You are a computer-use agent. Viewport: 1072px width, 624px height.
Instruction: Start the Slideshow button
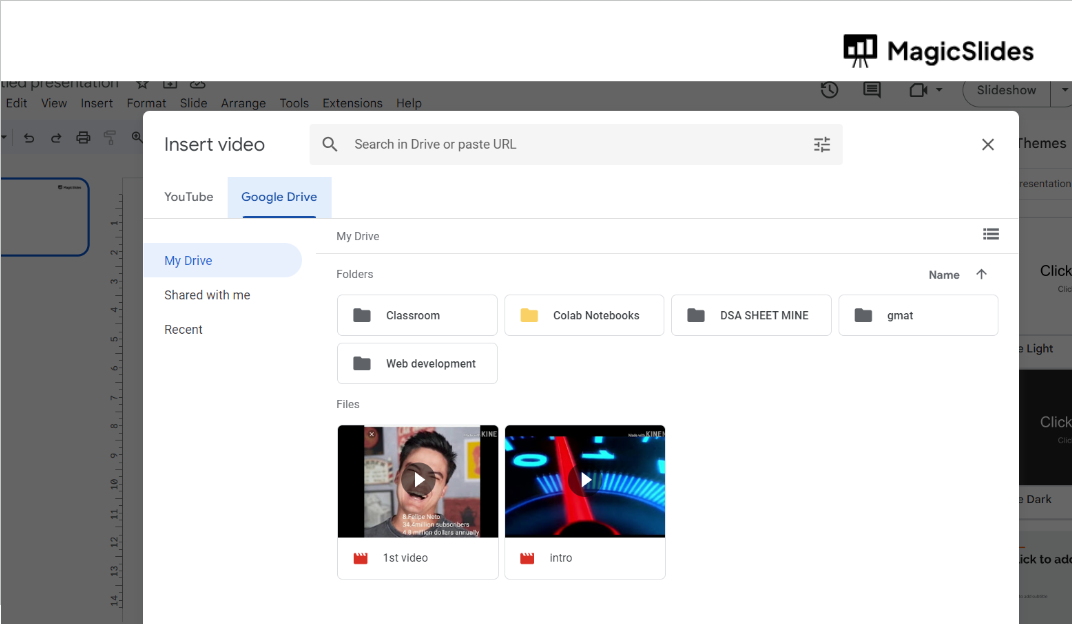click(1006, 91)
